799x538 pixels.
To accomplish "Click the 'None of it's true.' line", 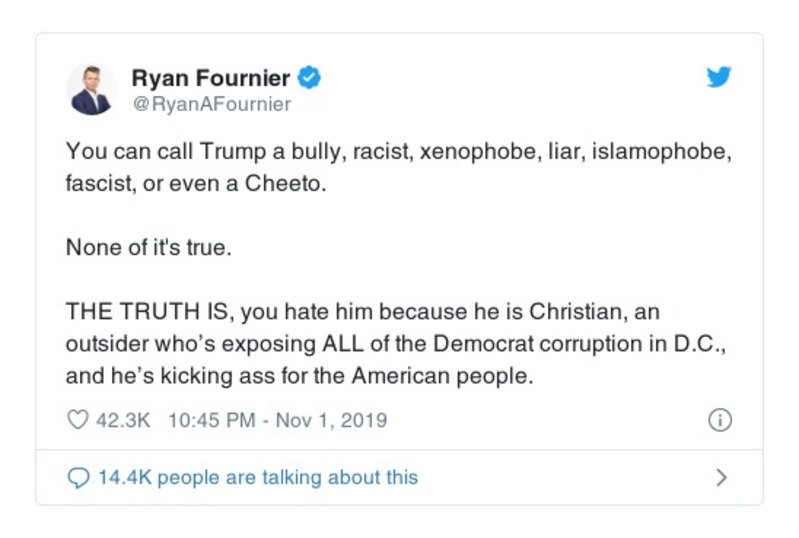I will pos(148,248).
